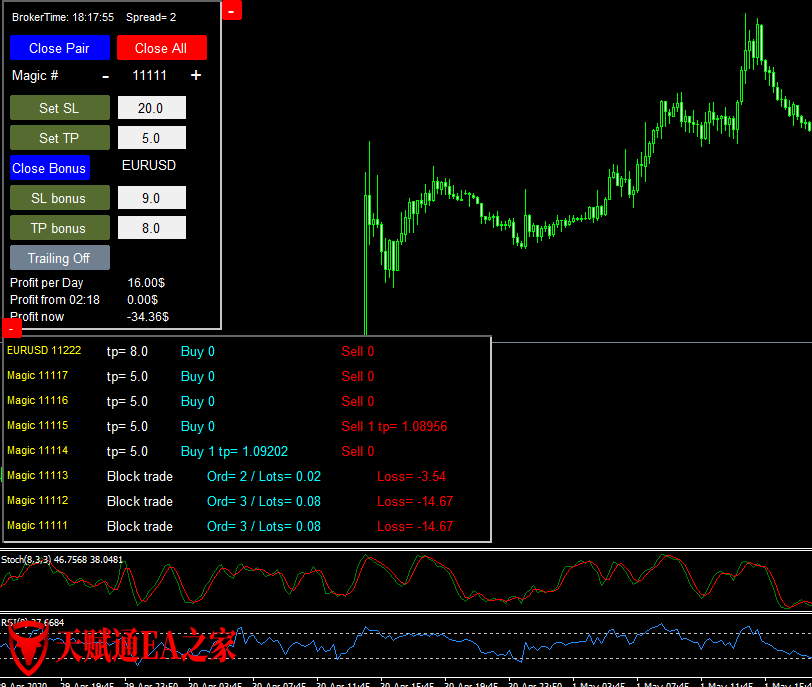The height and width of the screenshot is (687, 812).
Task: Click the blue Close Pair button
Action: pos(59,48)
